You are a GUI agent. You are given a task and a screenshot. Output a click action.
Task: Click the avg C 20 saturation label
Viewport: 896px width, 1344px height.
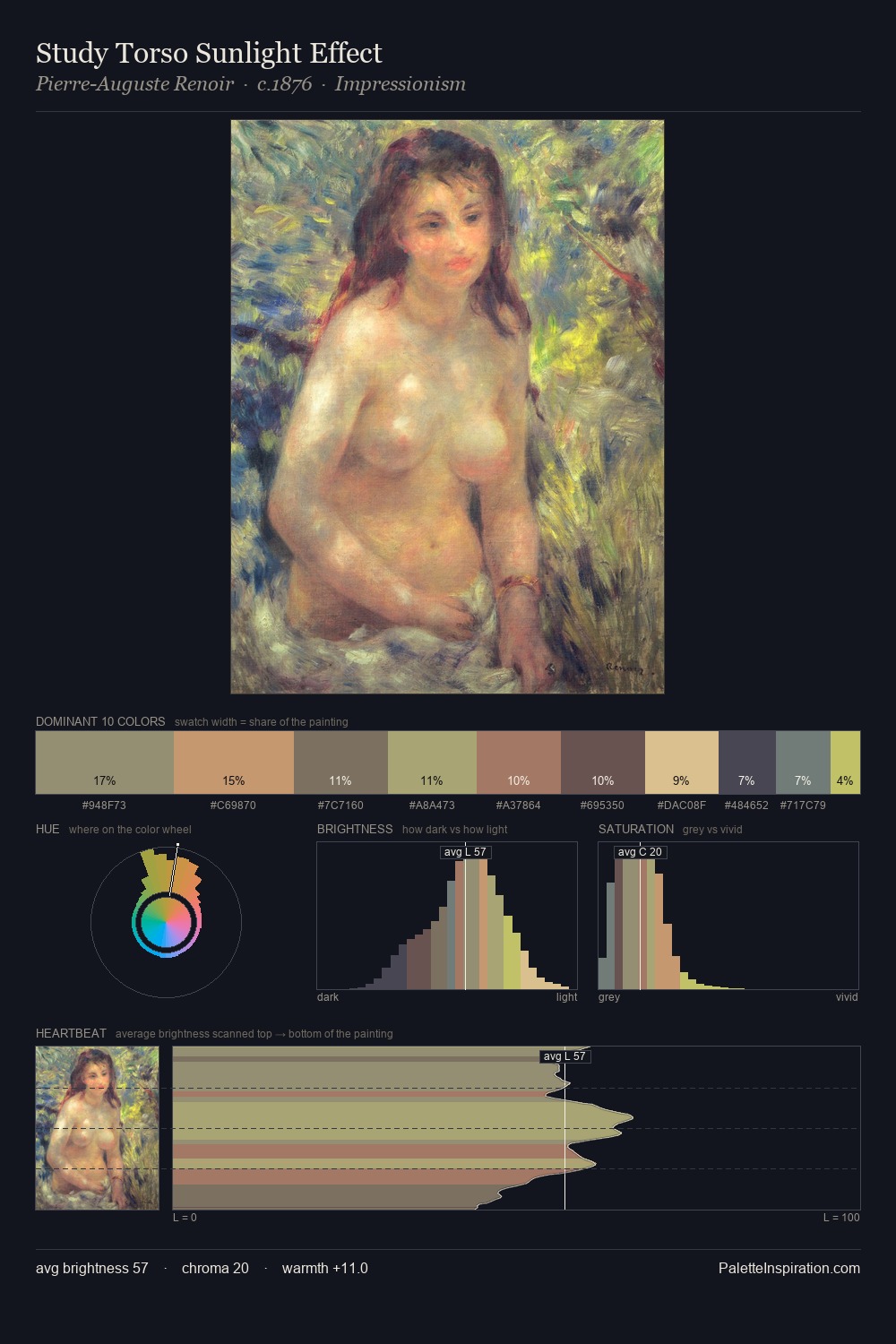pos(640,852)
